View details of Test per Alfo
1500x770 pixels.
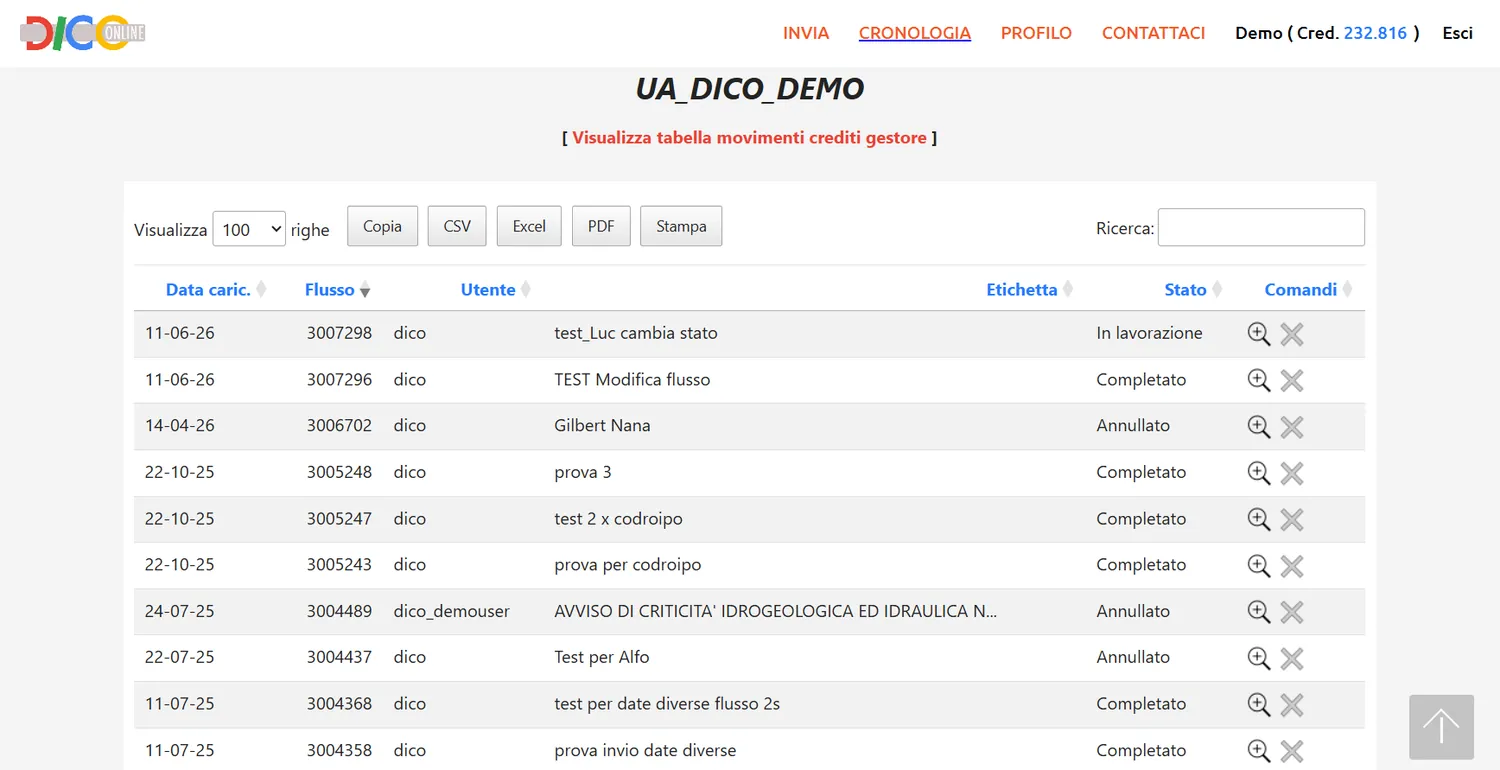click(x=1259, y=658)
